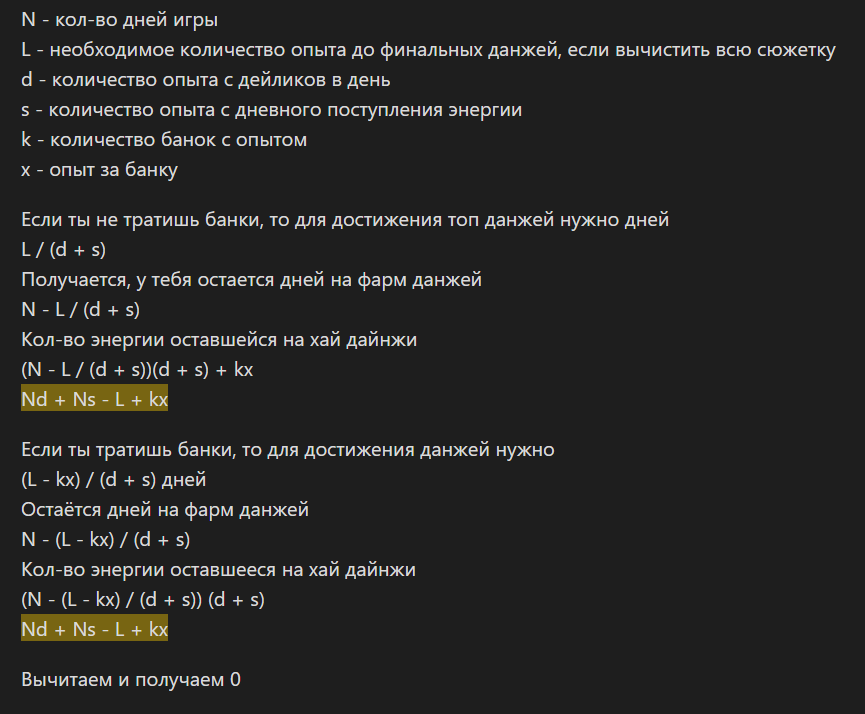Click the sentence starting 'Если ты тратишь банки'
865x714 pixels.
(x=288, y=450)
